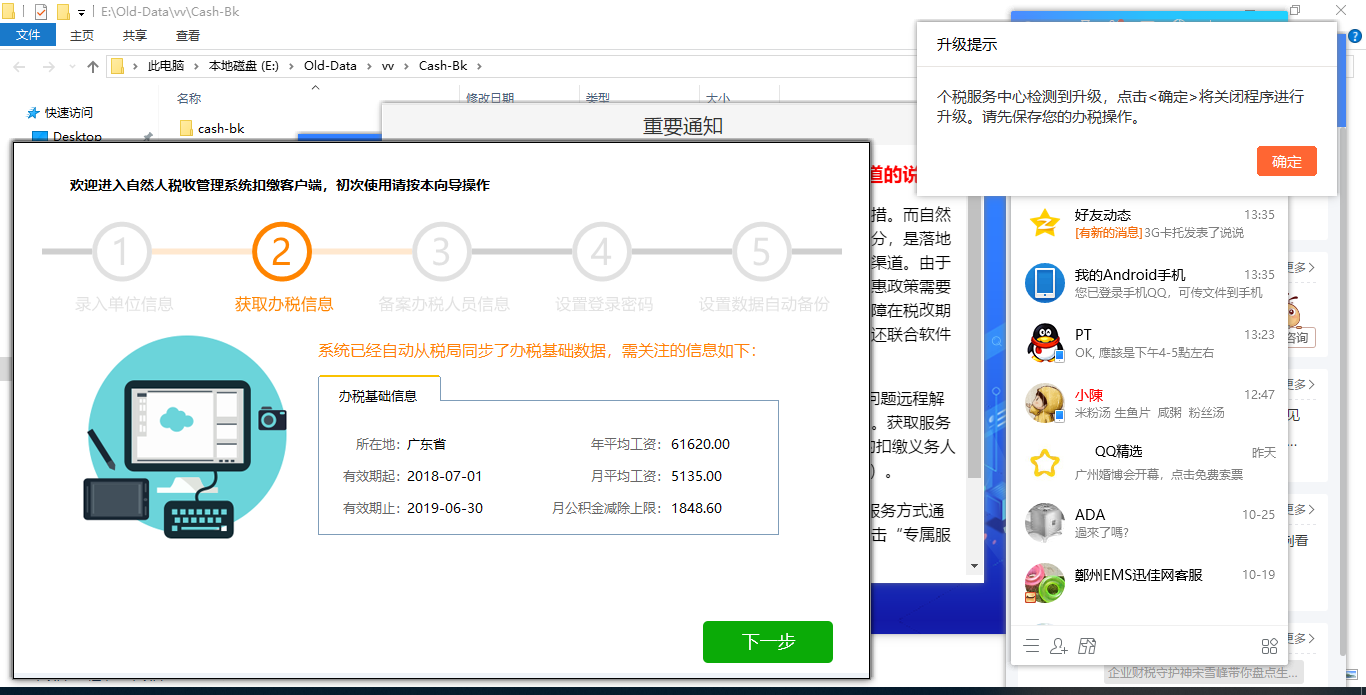1366x695 pixels.
Task: Open the QQ four-square apps grid icon
Action: (x=1270, y=646)
